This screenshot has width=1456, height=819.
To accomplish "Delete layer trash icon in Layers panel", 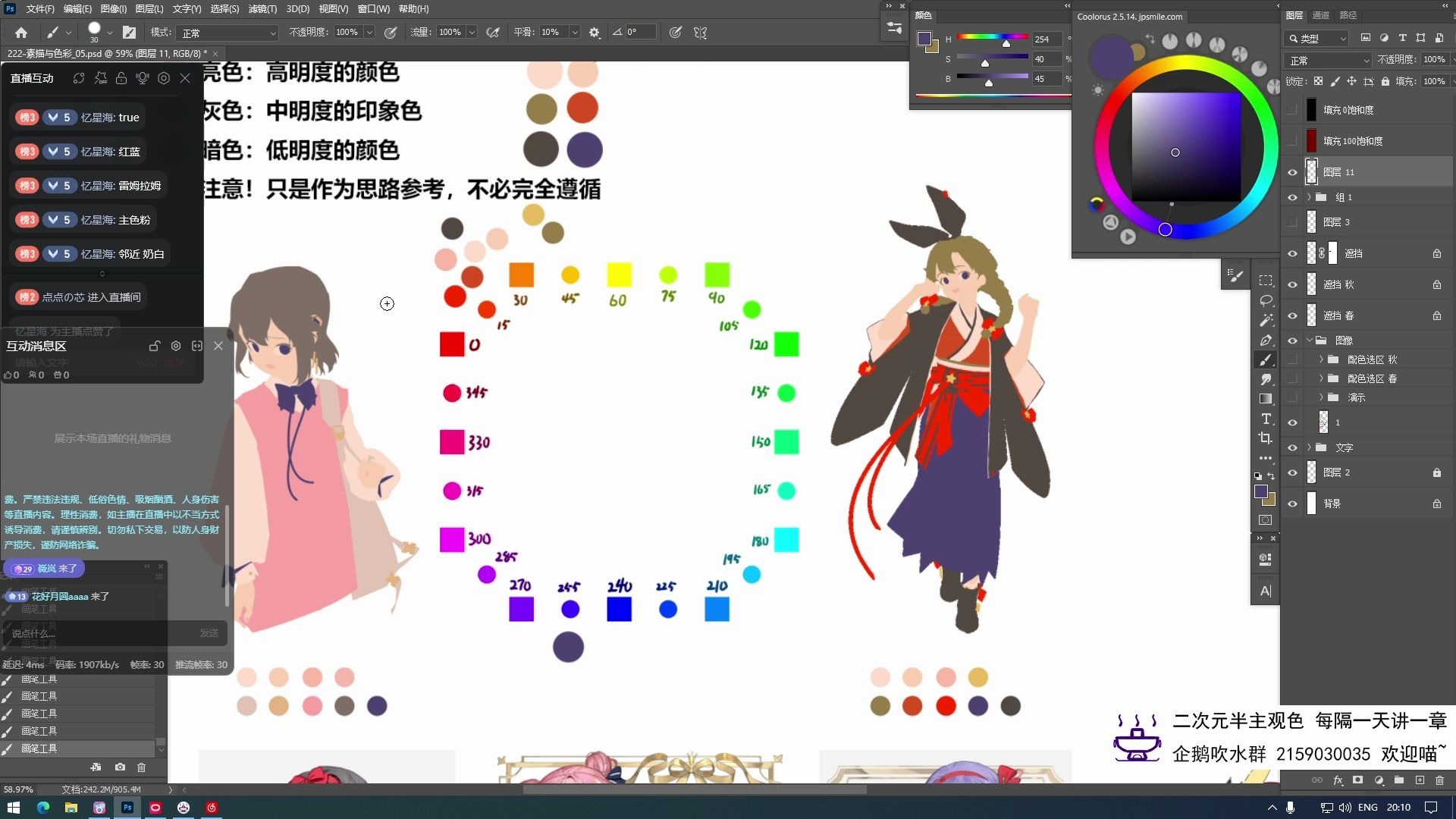I will (1439, 780).
